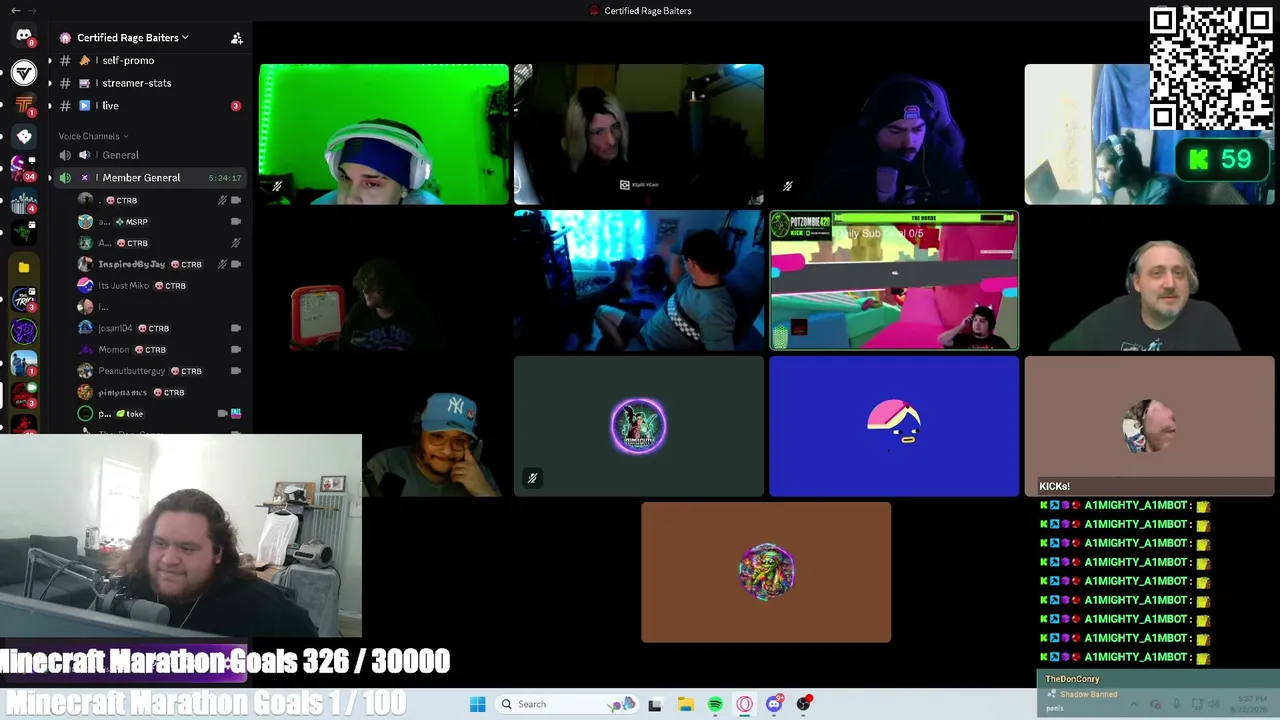Open the yellow server folder icon
The image size is (1280, 720).
[x=24, y=267]
